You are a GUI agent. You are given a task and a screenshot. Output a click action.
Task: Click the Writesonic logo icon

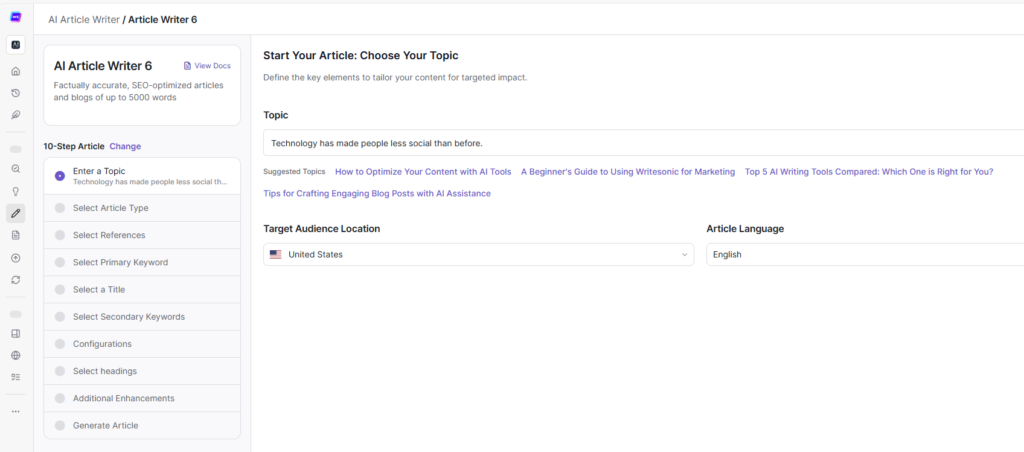pyautogui.click(x=16, y=17)
